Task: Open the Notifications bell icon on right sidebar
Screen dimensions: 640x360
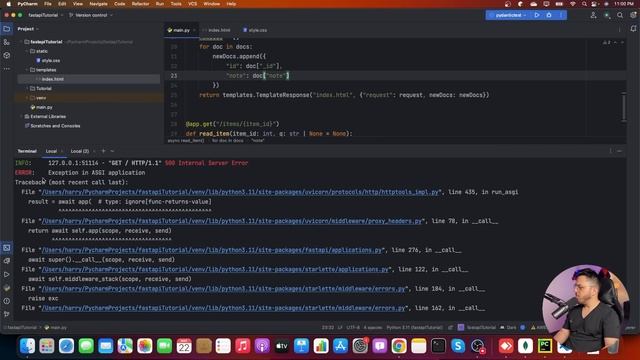Action: (633, 29)
